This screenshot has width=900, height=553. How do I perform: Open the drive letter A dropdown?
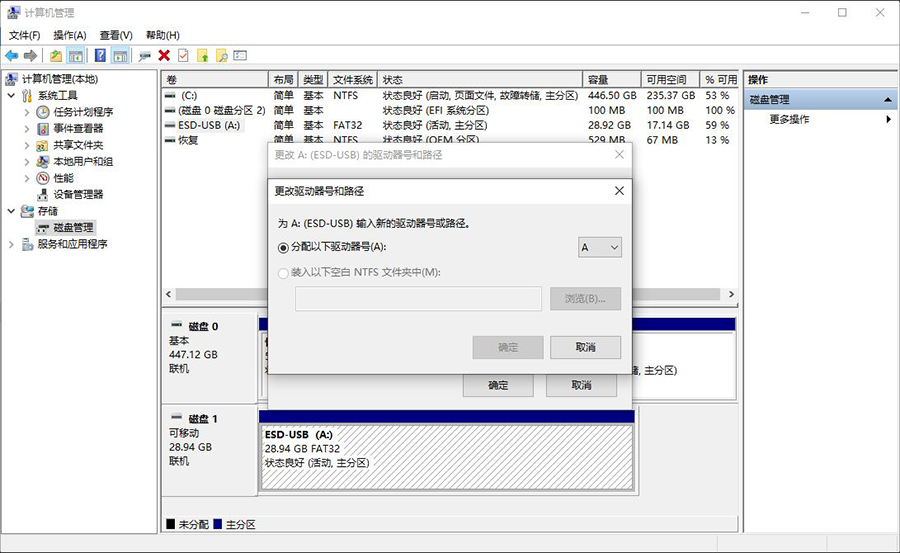[600, 248]
